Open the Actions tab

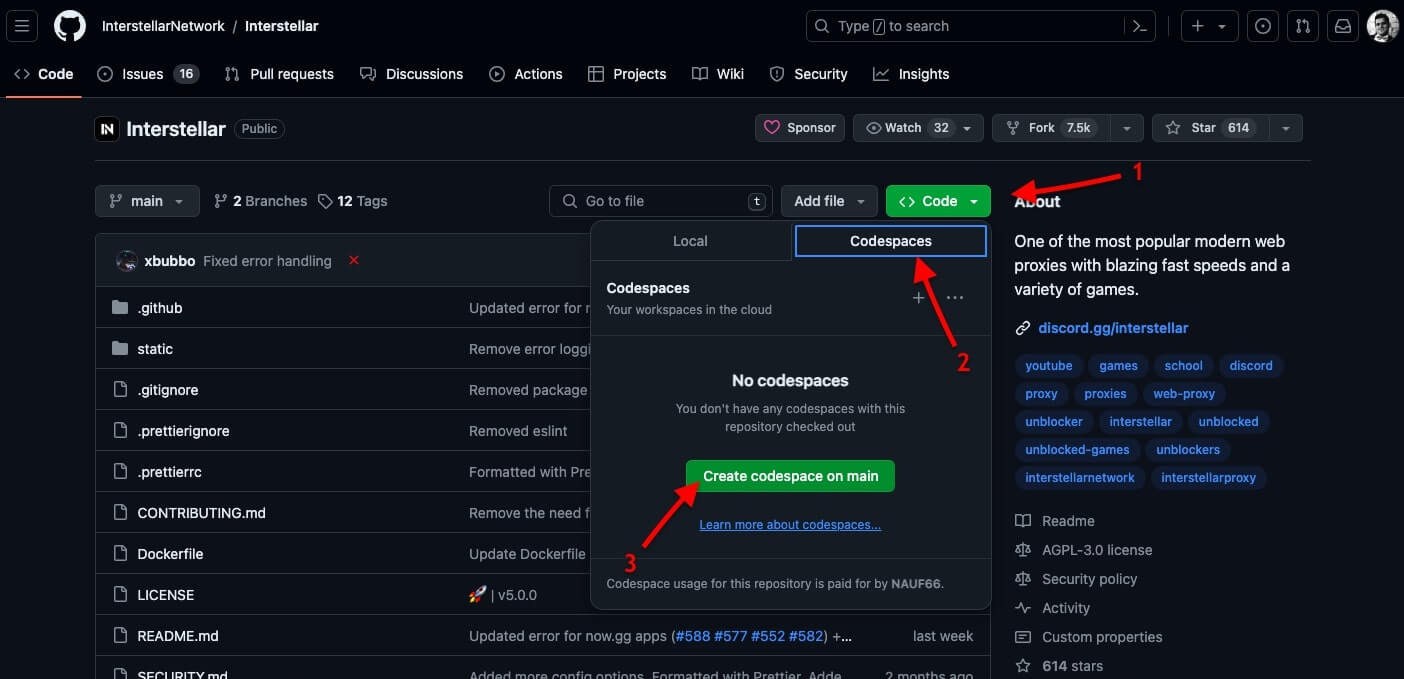[526, 74]
